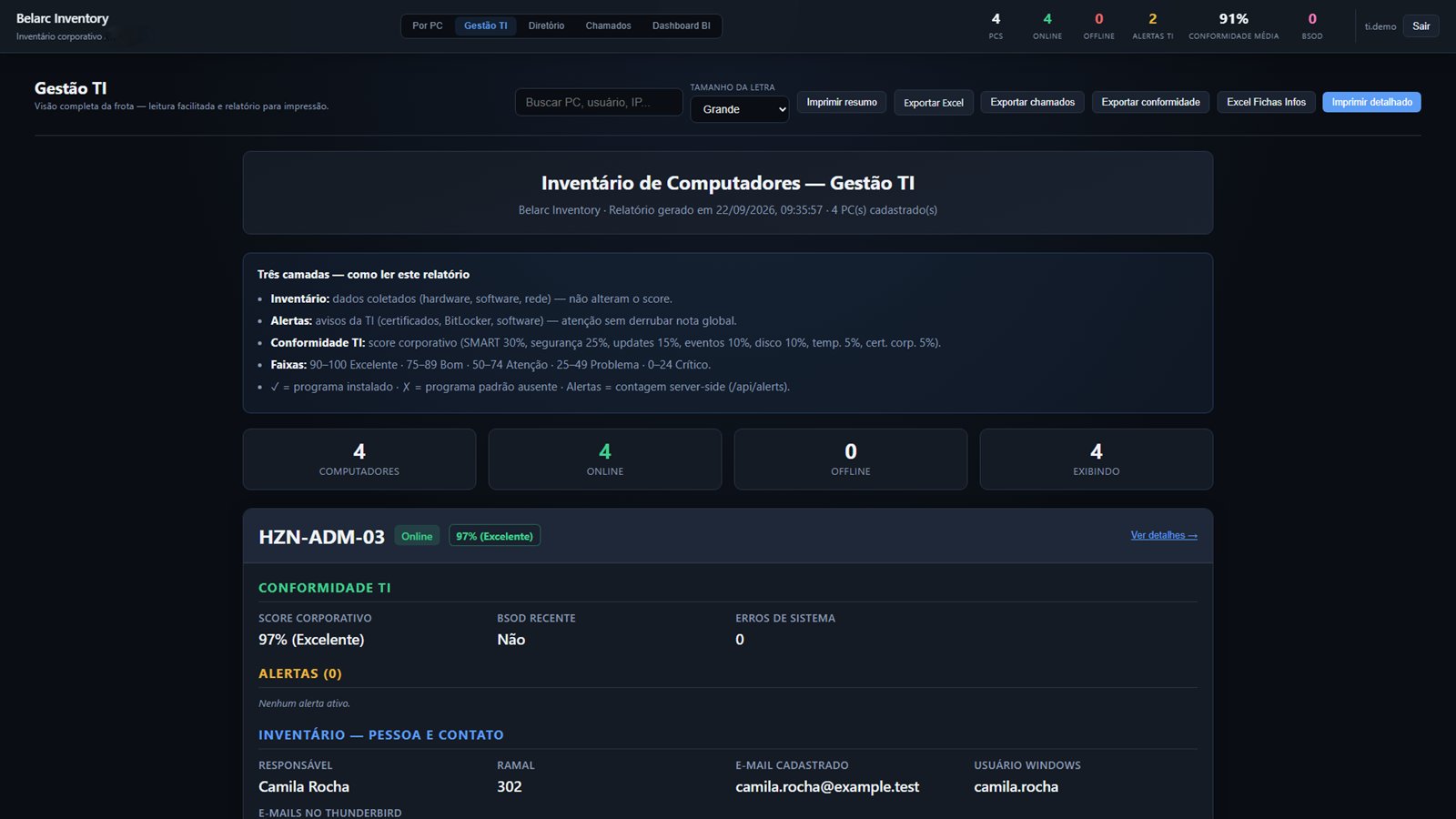Click the Online status badge
Viewport: 1456px width, 819px height.
[417, 536]
